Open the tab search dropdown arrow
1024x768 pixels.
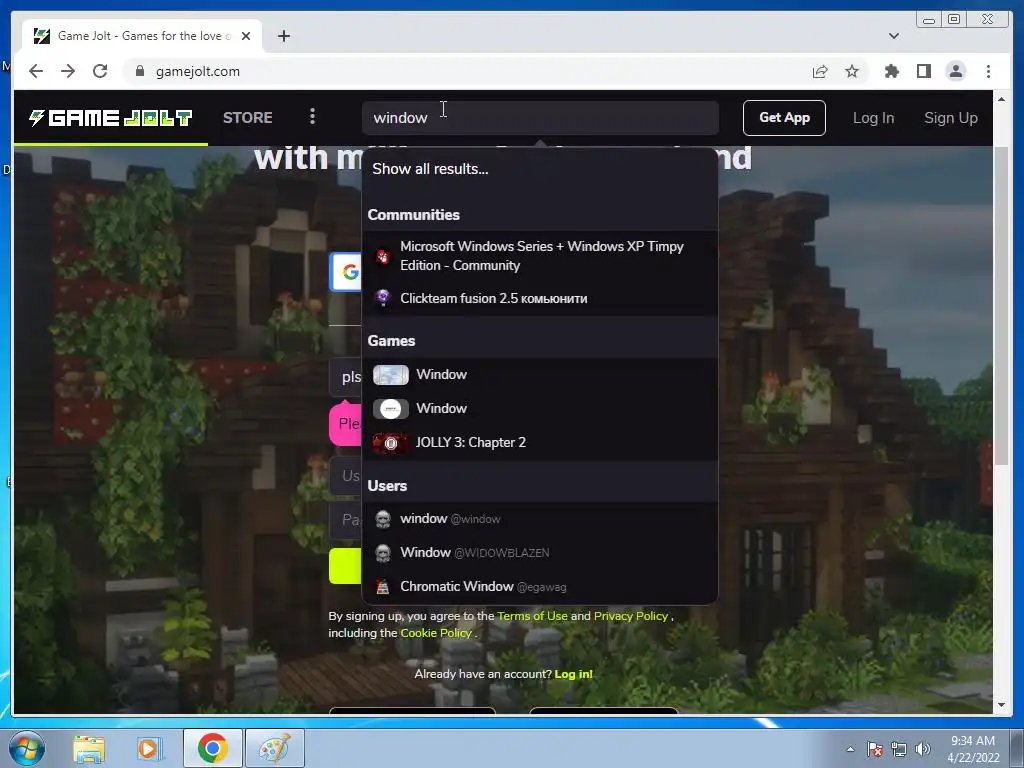(x=893, y=36)
